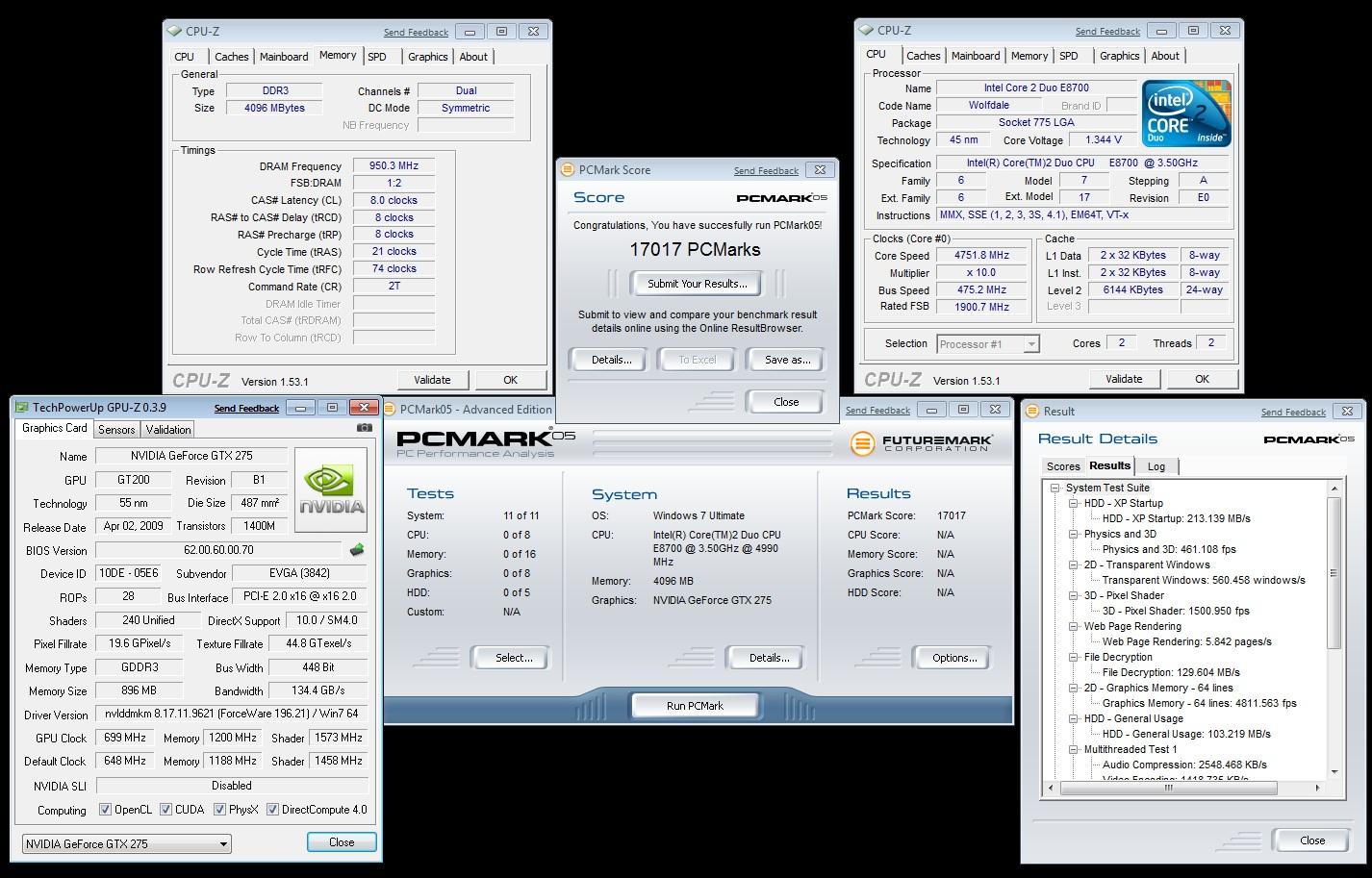Image resolution: width=1372 pixels, height=878 pixels.
Task: Click Send Feedback link in GPU-Z title
Action: (x=246, y=409)
